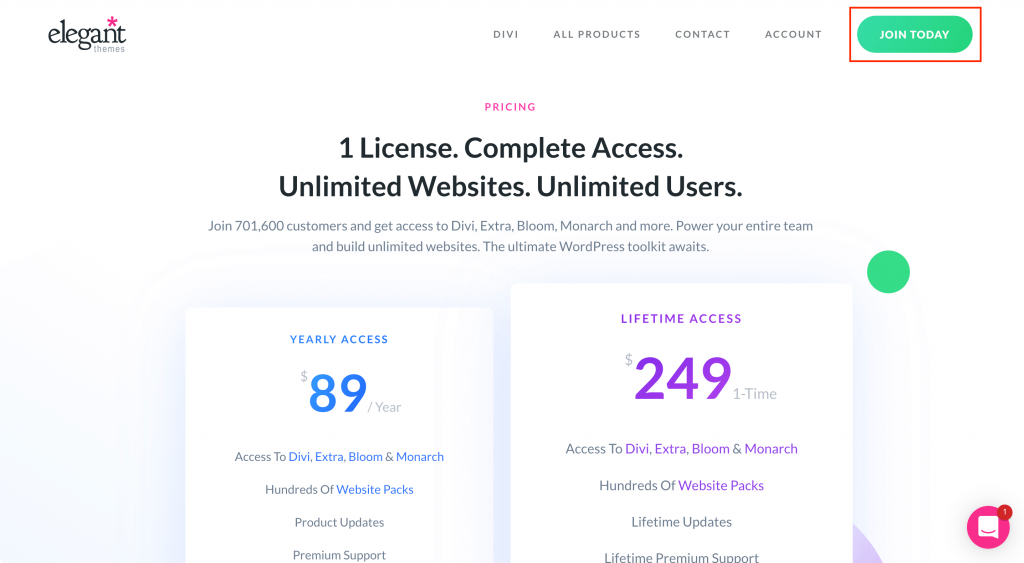Image resolution: width=1024 pixels, height=563 pixels.
Task: Go to the CONTACT page
Action: pos(703,35)
